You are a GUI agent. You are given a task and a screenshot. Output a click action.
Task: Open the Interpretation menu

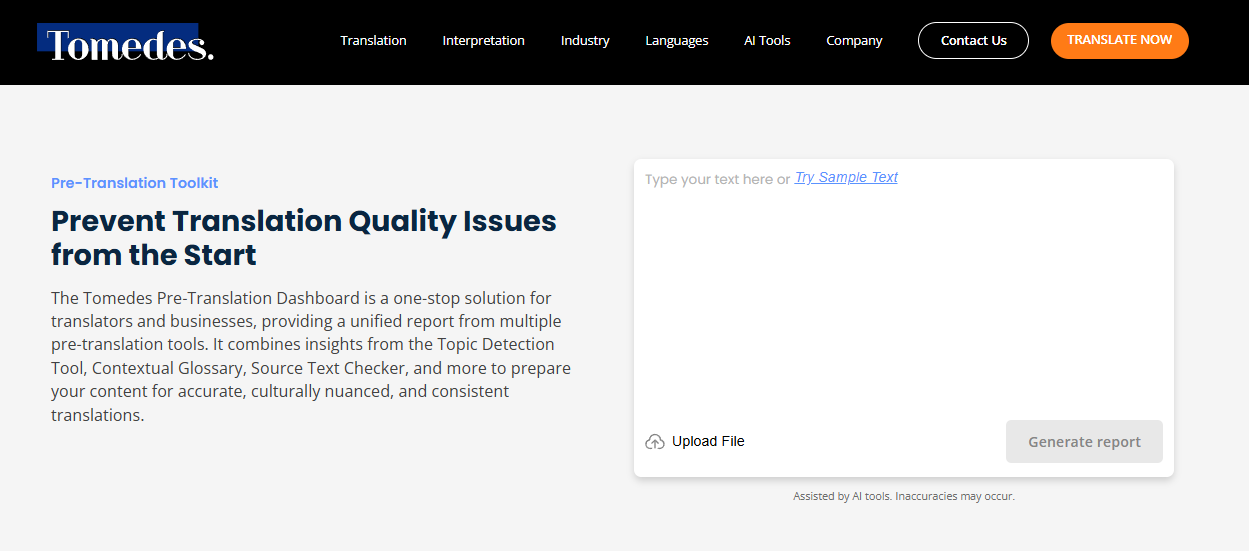pyautogui.click(x=483, y=41)
